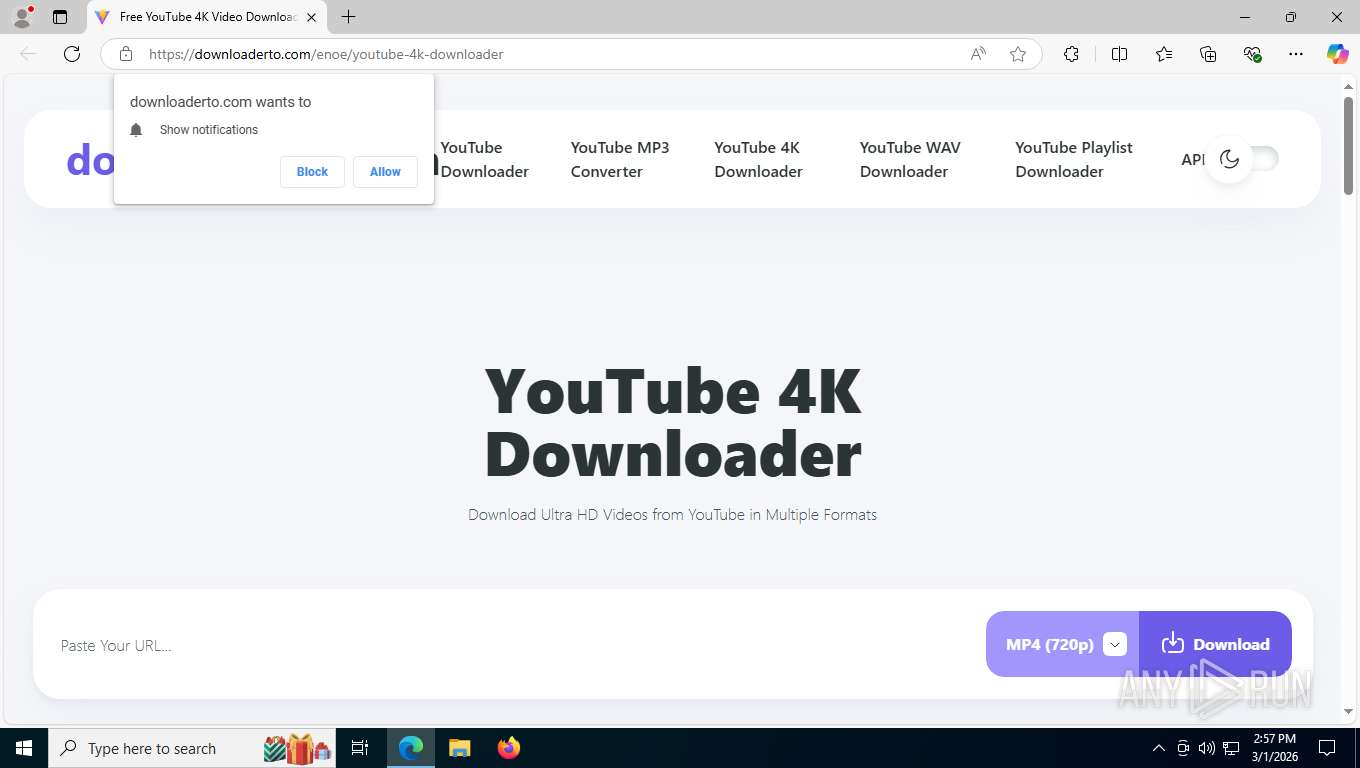Click the taskbar search box
Viewport: 1360px width, 768px height.
[192, 748]
